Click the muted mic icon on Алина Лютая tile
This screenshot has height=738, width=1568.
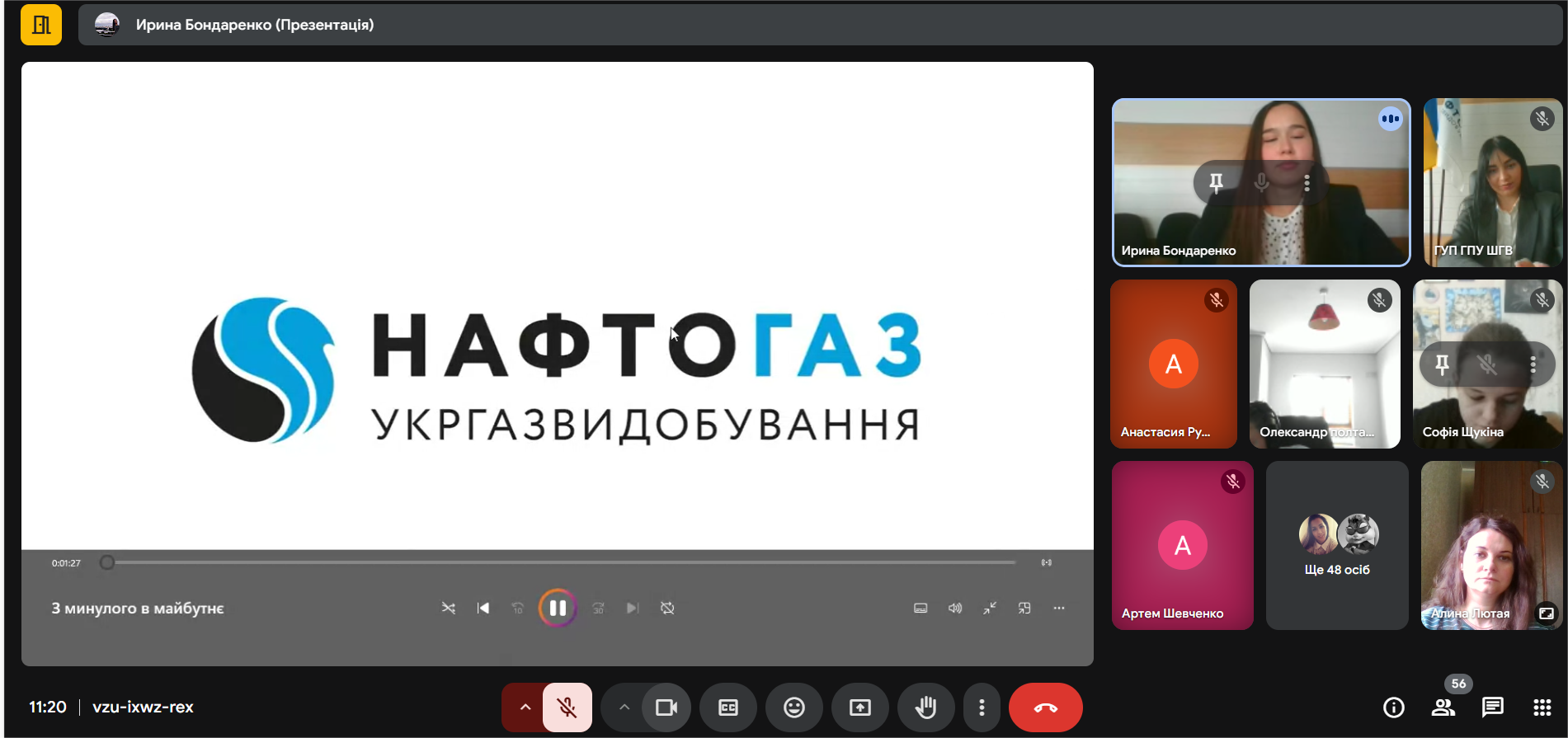click(1542, 482)
